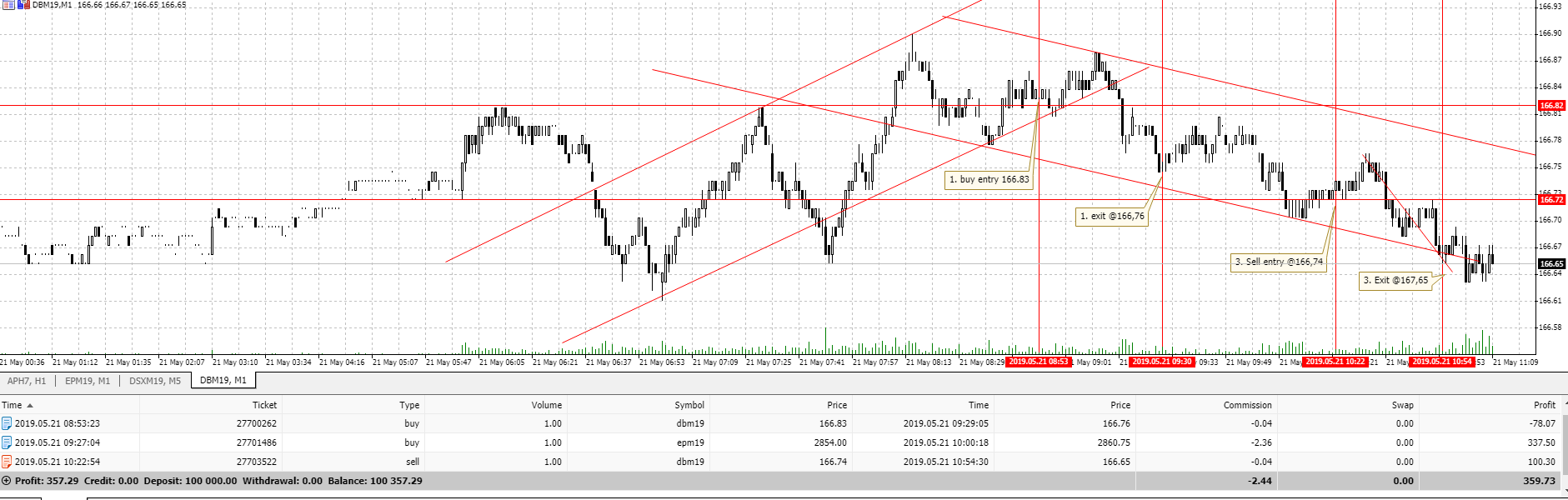Click the red 2019.05.21 09:30 time marker
The image size is (1568, 500).
click(1162, 362)
